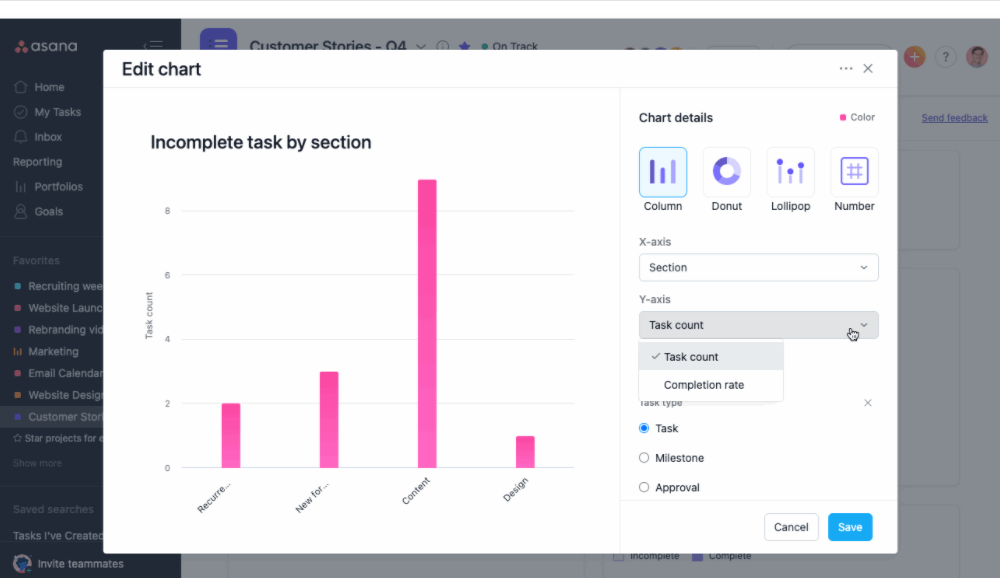Open the X-axis Section dropdown
1000x578 pixels.
tap(758, 267)
